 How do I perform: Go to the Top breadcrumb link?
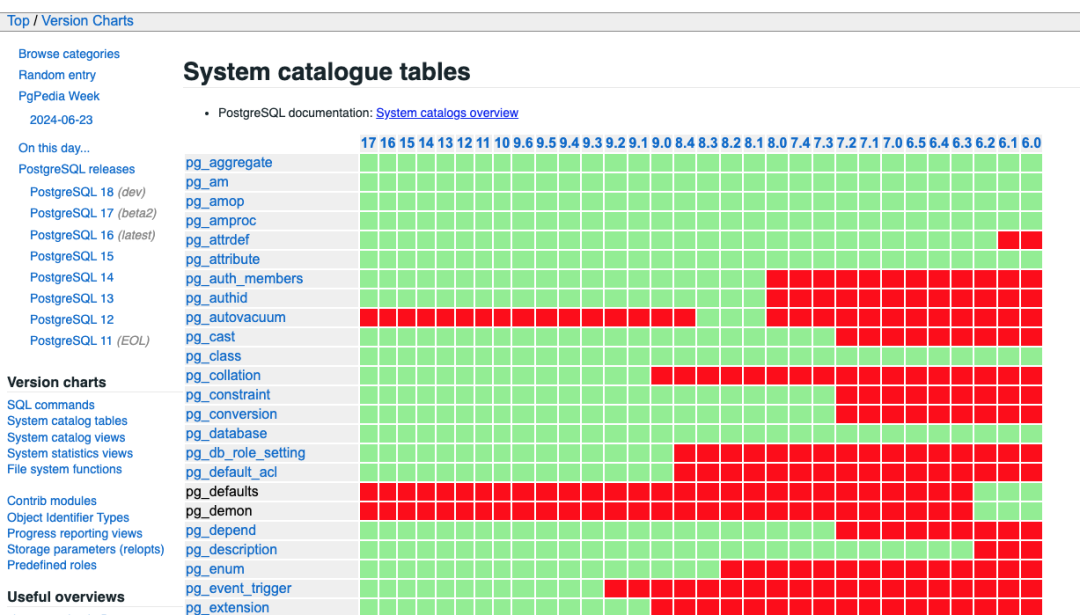(18, 21)
